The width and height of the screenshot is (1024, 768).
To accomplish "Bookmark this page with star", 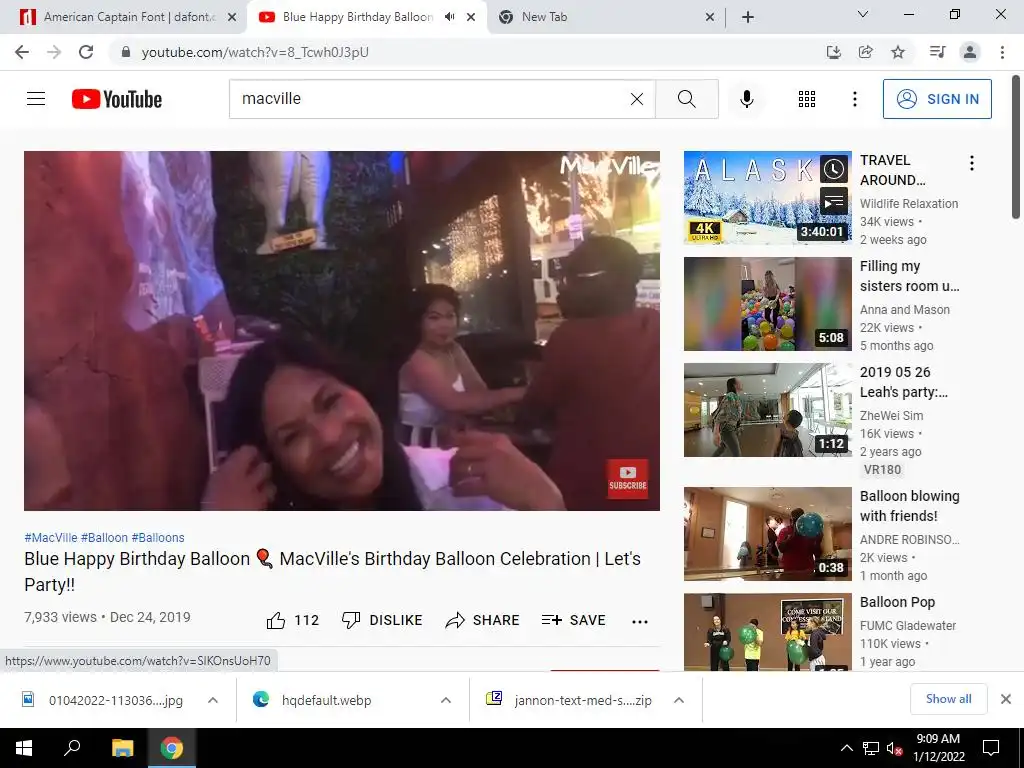I will tap(898, 52).
